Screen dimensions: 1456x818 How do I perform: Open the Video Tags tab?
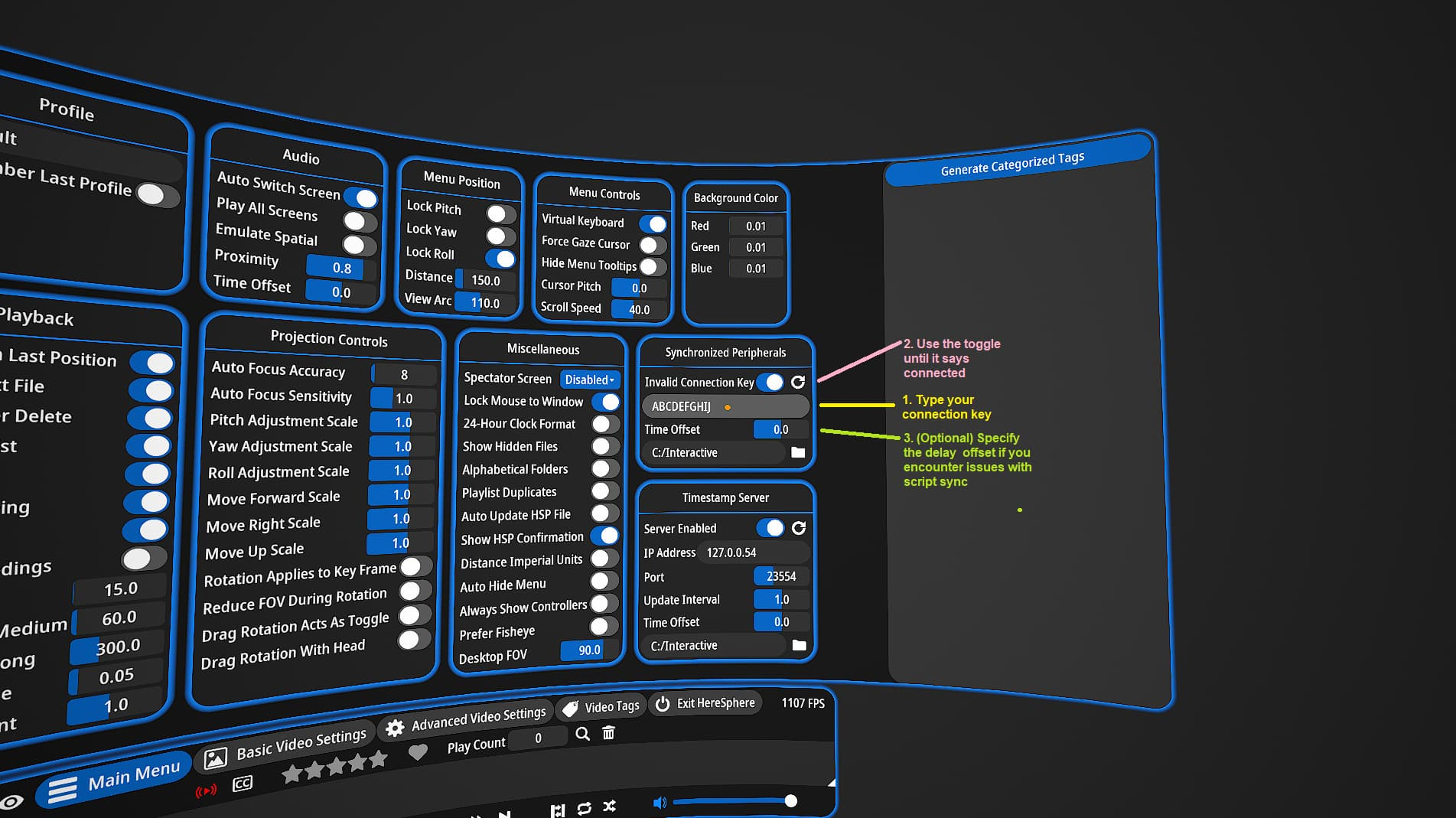click(x=601, y=708)
